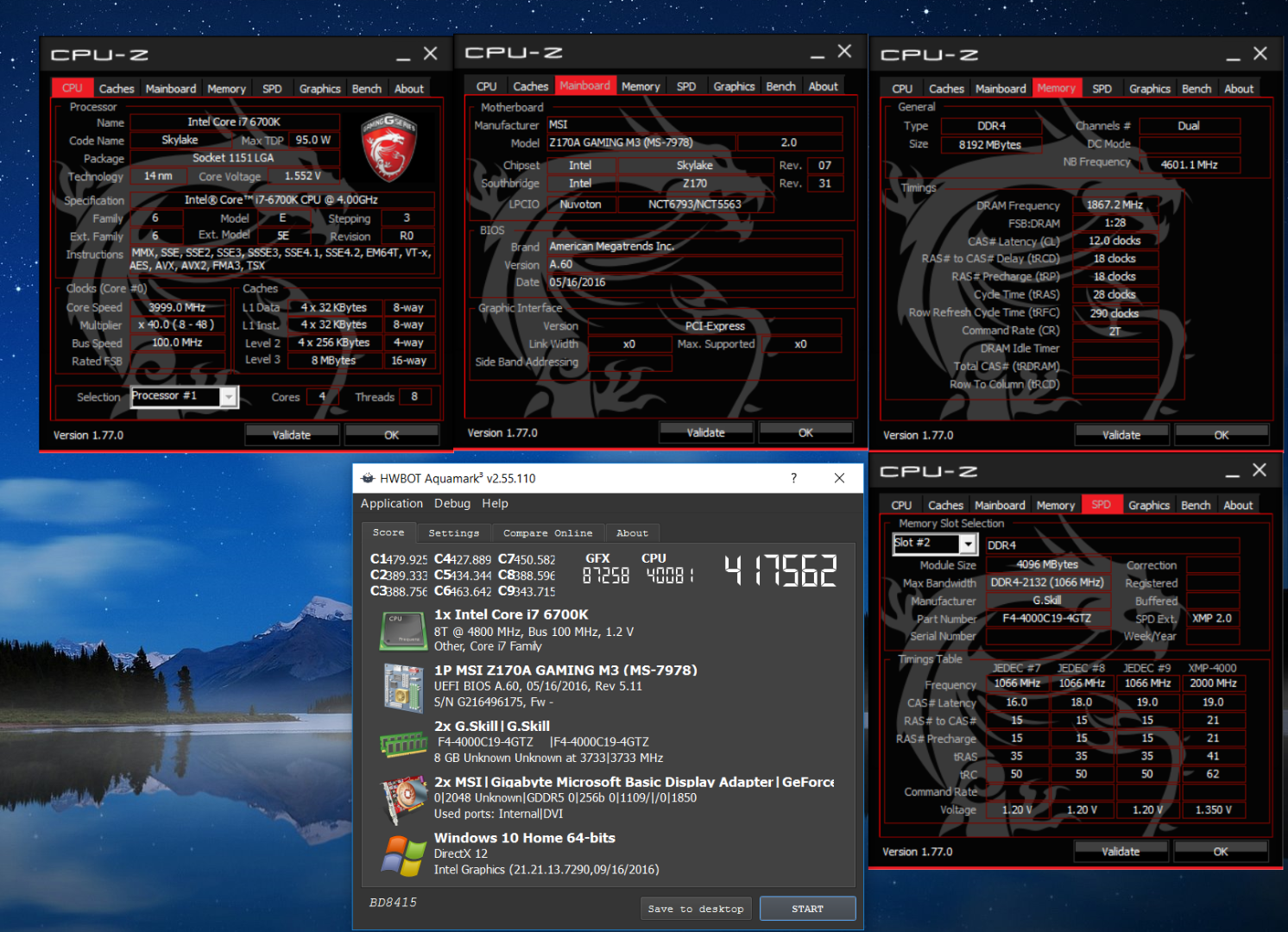Click the RAM module icon in Aquamark results
The width and height of the screenshot is (1288, 932).
coord(403,743)
